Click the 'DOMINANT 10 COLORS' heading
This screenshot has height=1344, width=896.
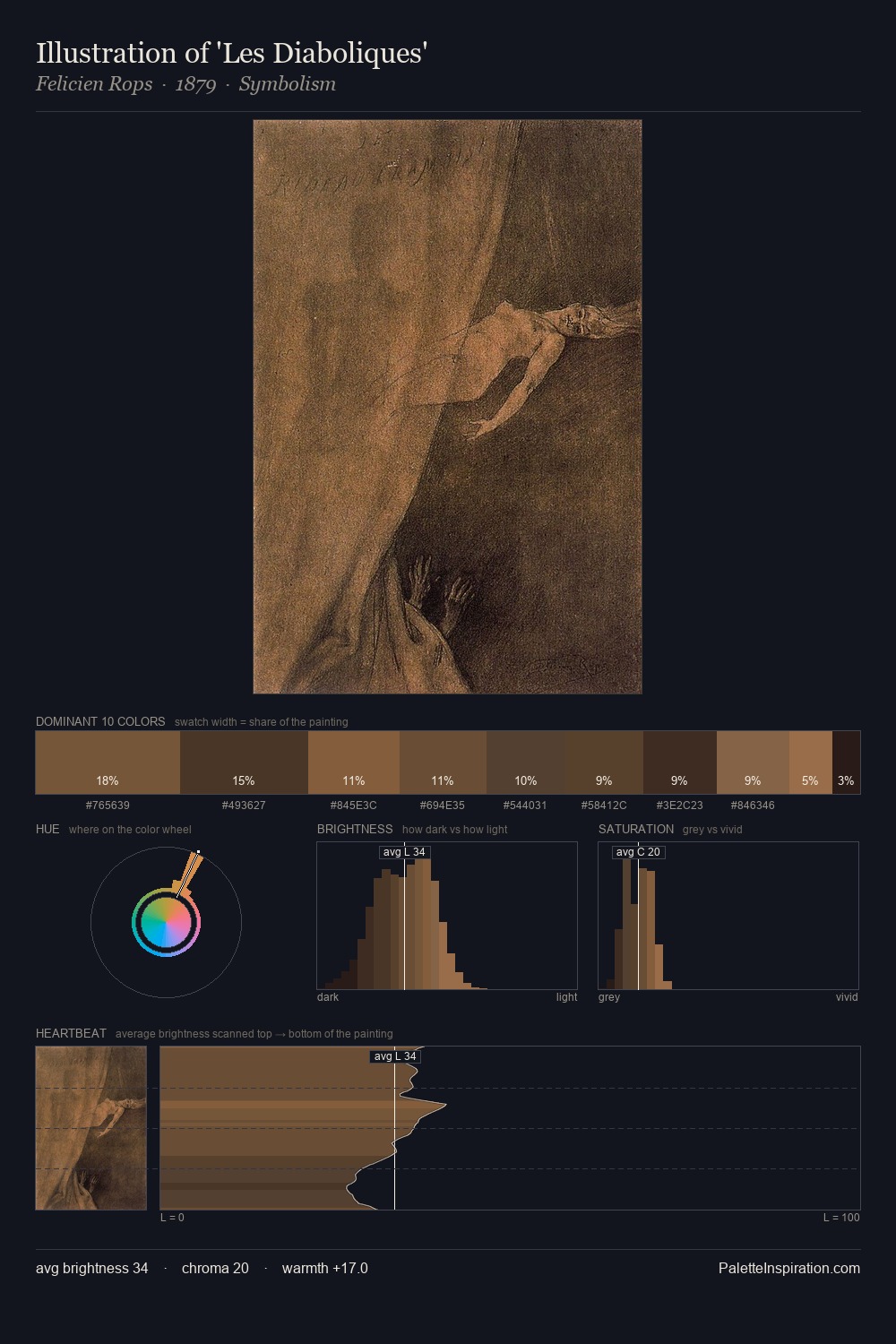tap(100, 721)
